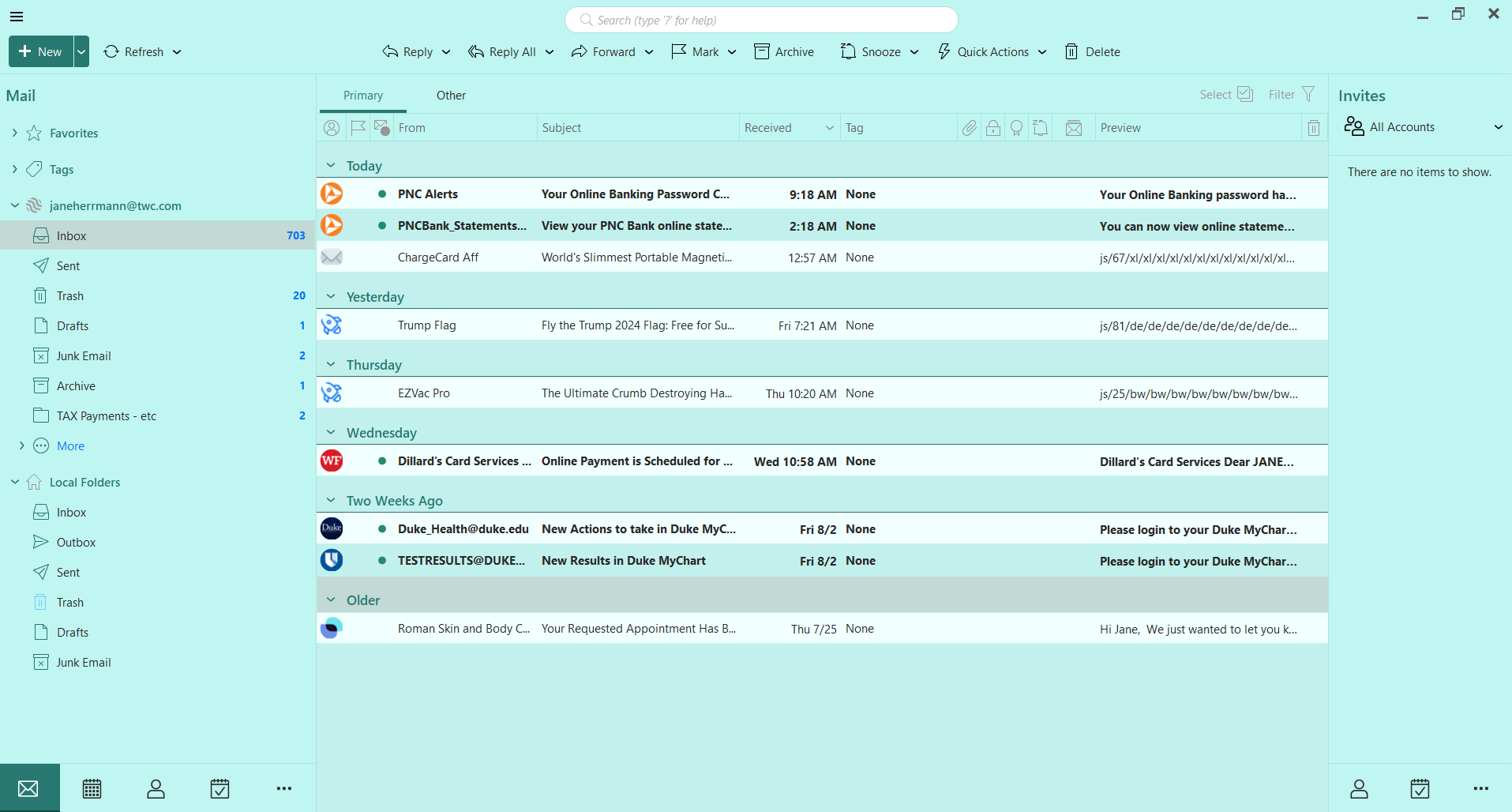Sort by snooze bell column icon
Screen dimensions: 1512x812
pos(1041,128)
